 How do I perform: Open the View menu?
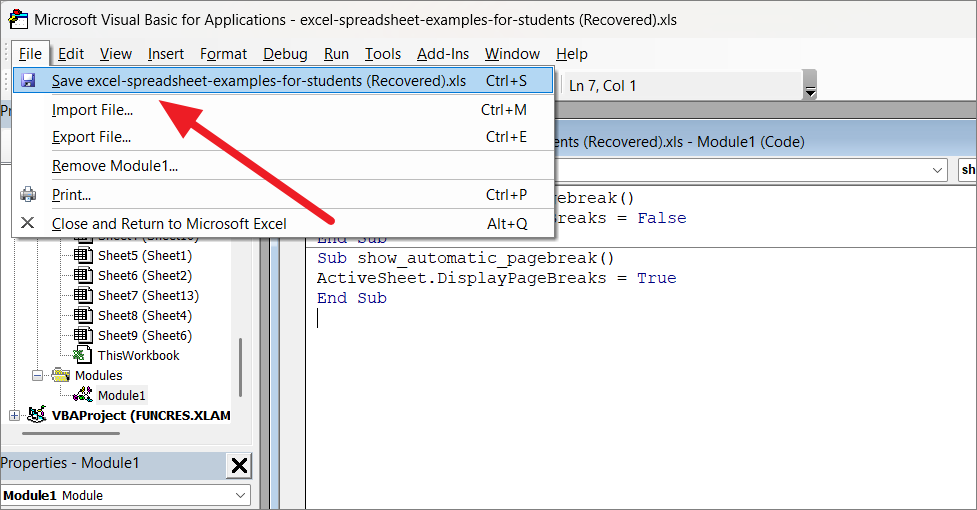116,54
